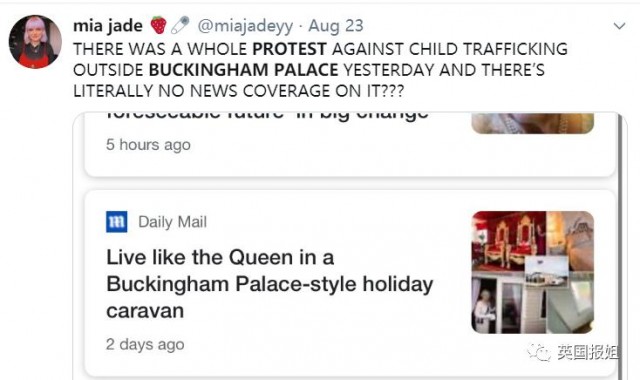Viewport: 640px width, 380px height.
Task: Open the top news card headline
Action: coord(267,115)
